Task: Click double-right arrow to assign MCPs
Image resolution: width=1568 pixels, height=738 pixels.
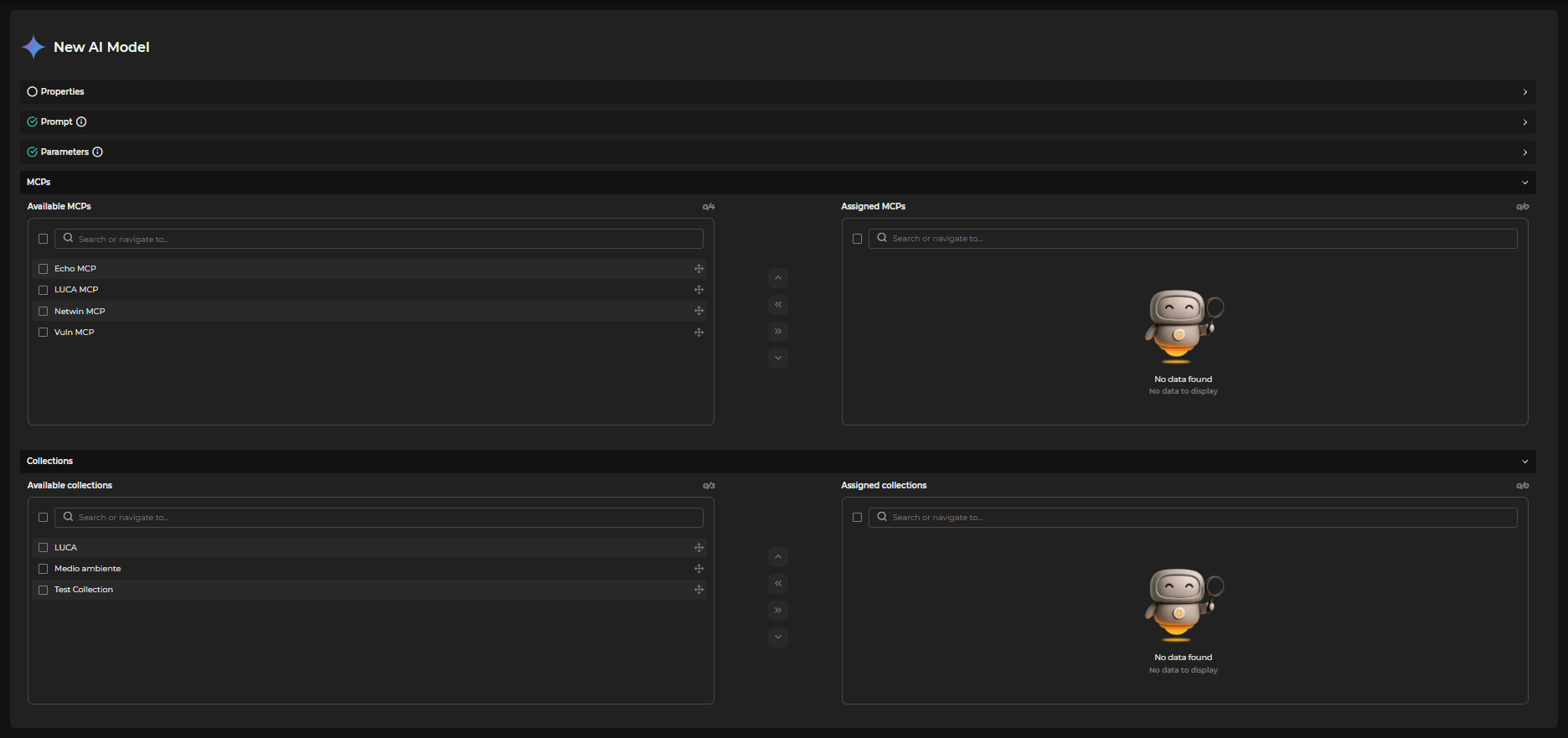Action: [778, 332]
